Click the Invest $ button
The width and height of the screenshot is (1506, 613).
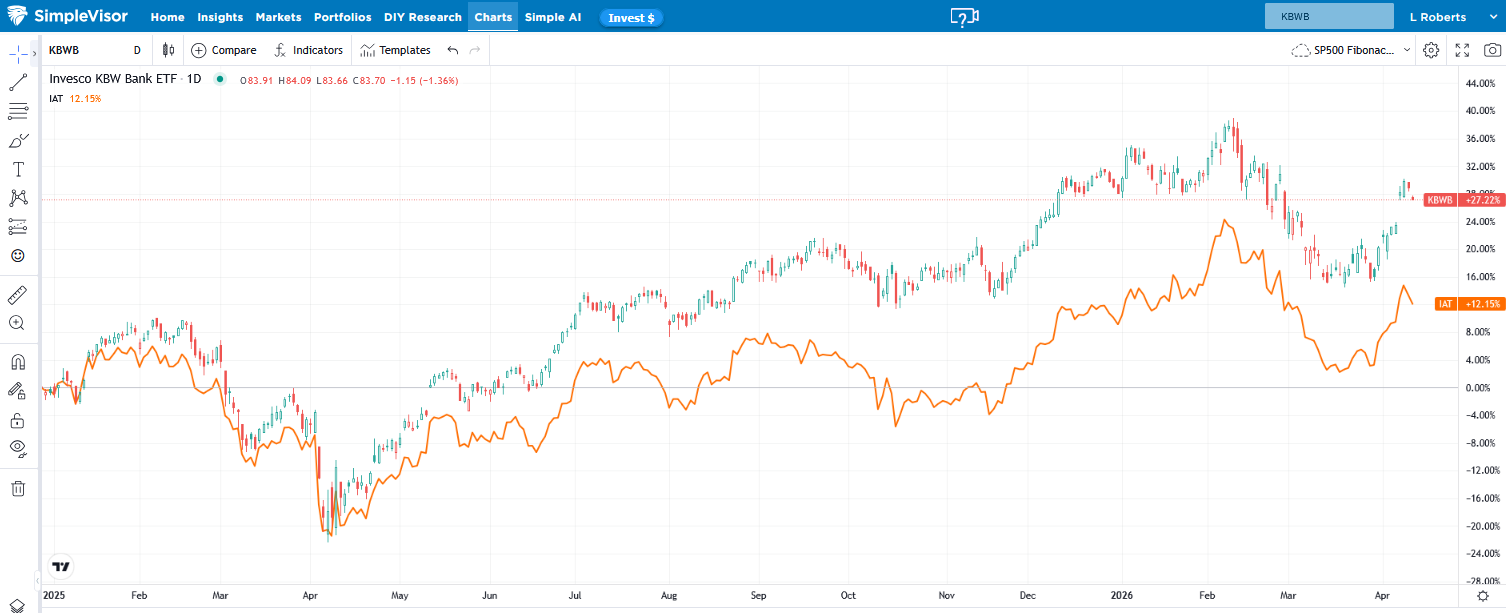pos(631,17)
